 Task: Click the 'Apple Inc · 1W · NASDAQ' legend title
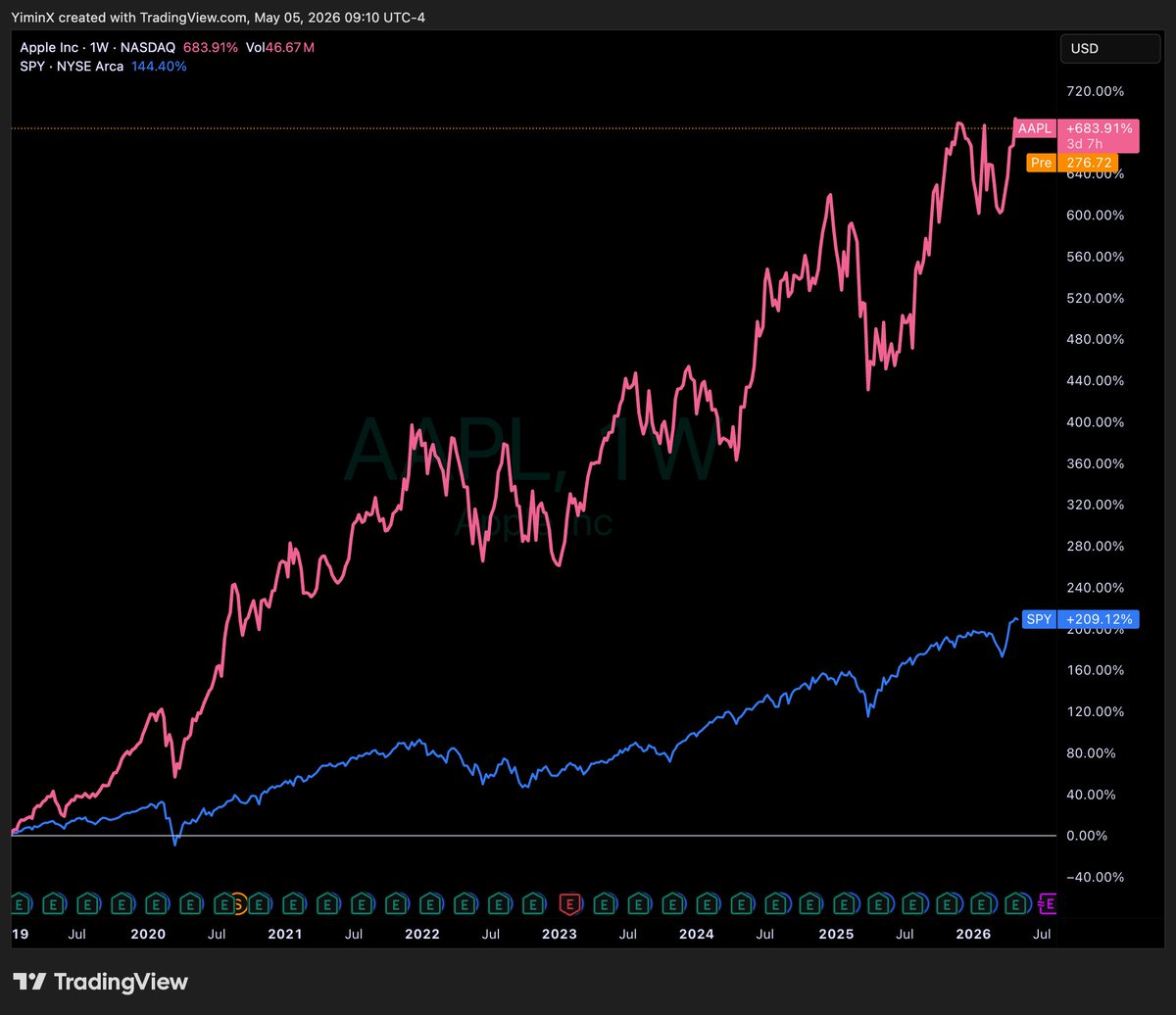pyautogui.click(x=96, y=47)
